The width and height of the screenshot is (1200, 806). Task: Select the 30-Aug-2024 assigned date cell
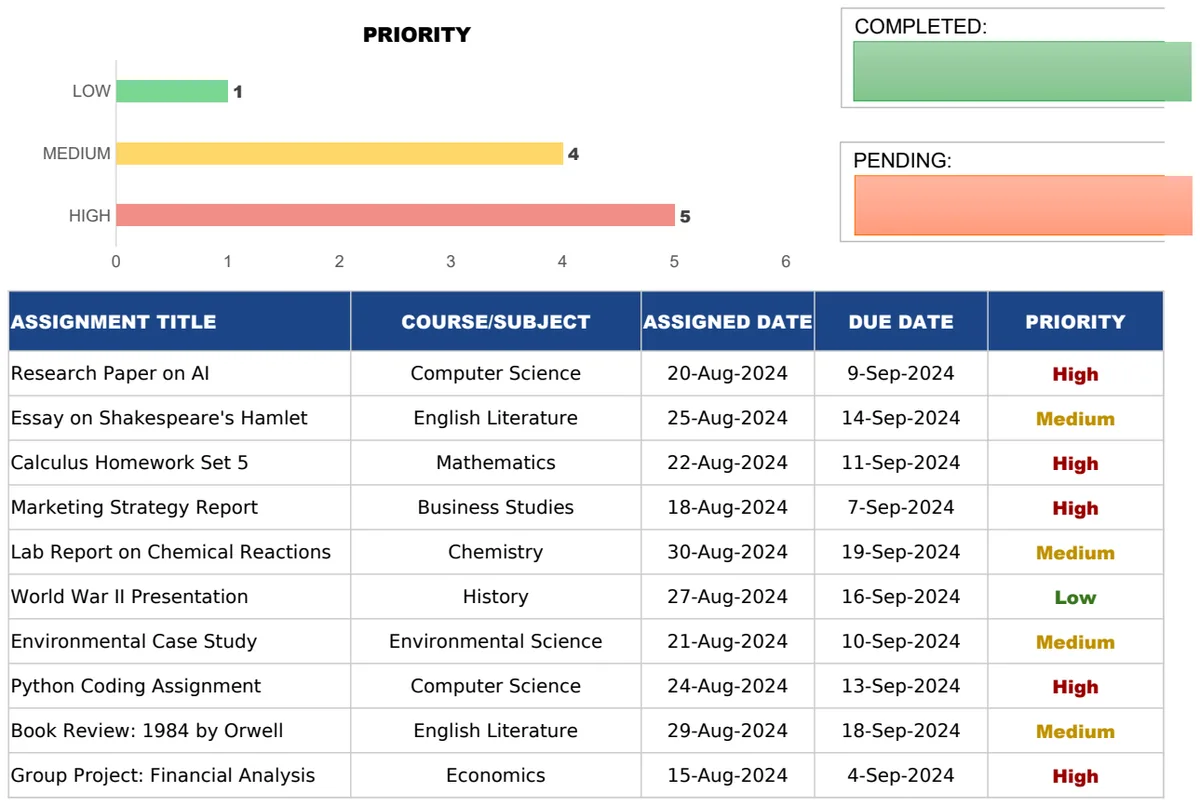click(728, 552)
